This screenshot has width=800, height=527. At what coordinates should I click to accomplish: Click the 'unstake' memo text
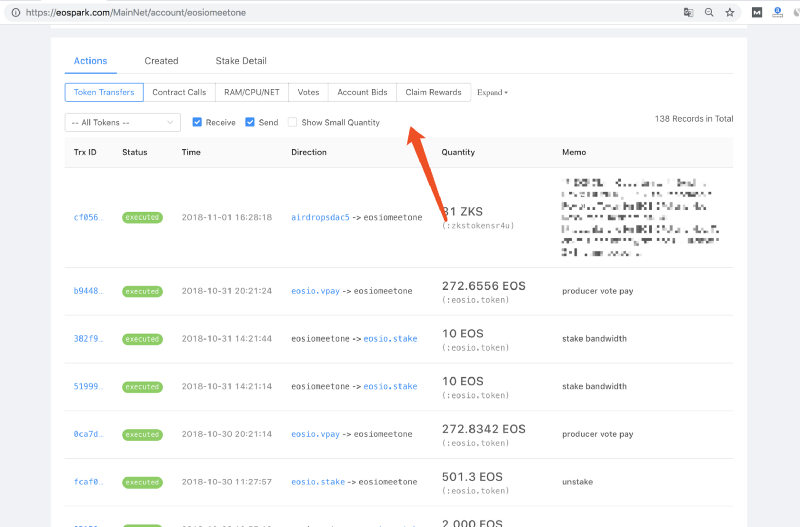578,482
